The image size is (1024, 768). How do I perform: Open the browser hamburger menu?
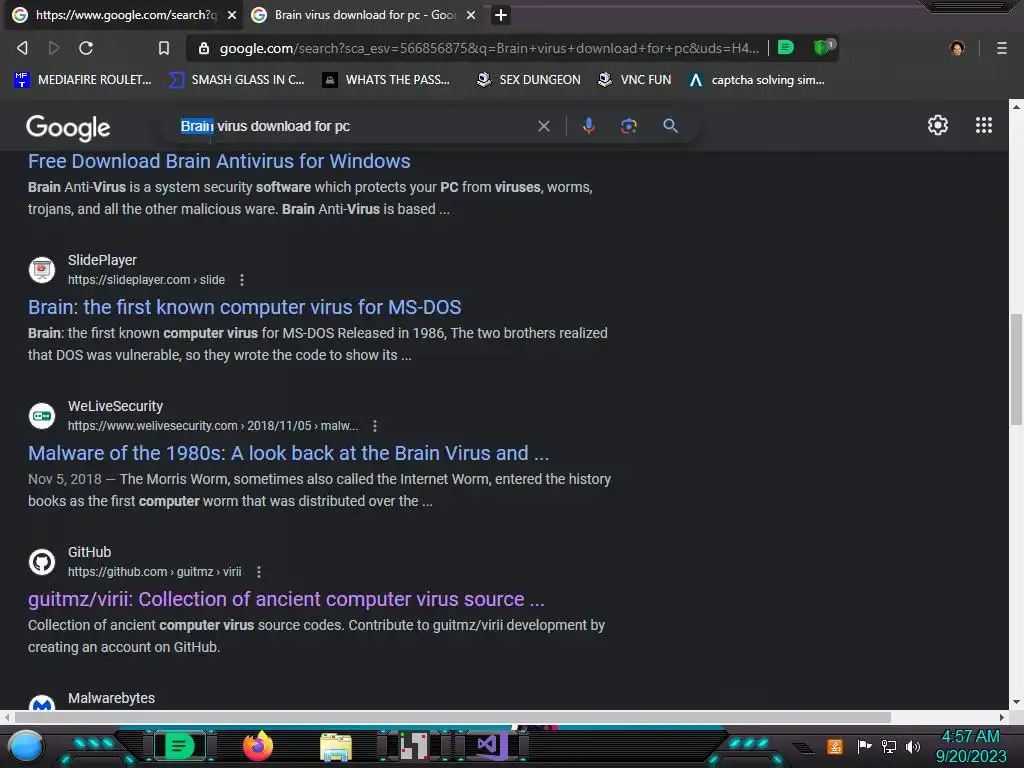[x=1001, y=48]
